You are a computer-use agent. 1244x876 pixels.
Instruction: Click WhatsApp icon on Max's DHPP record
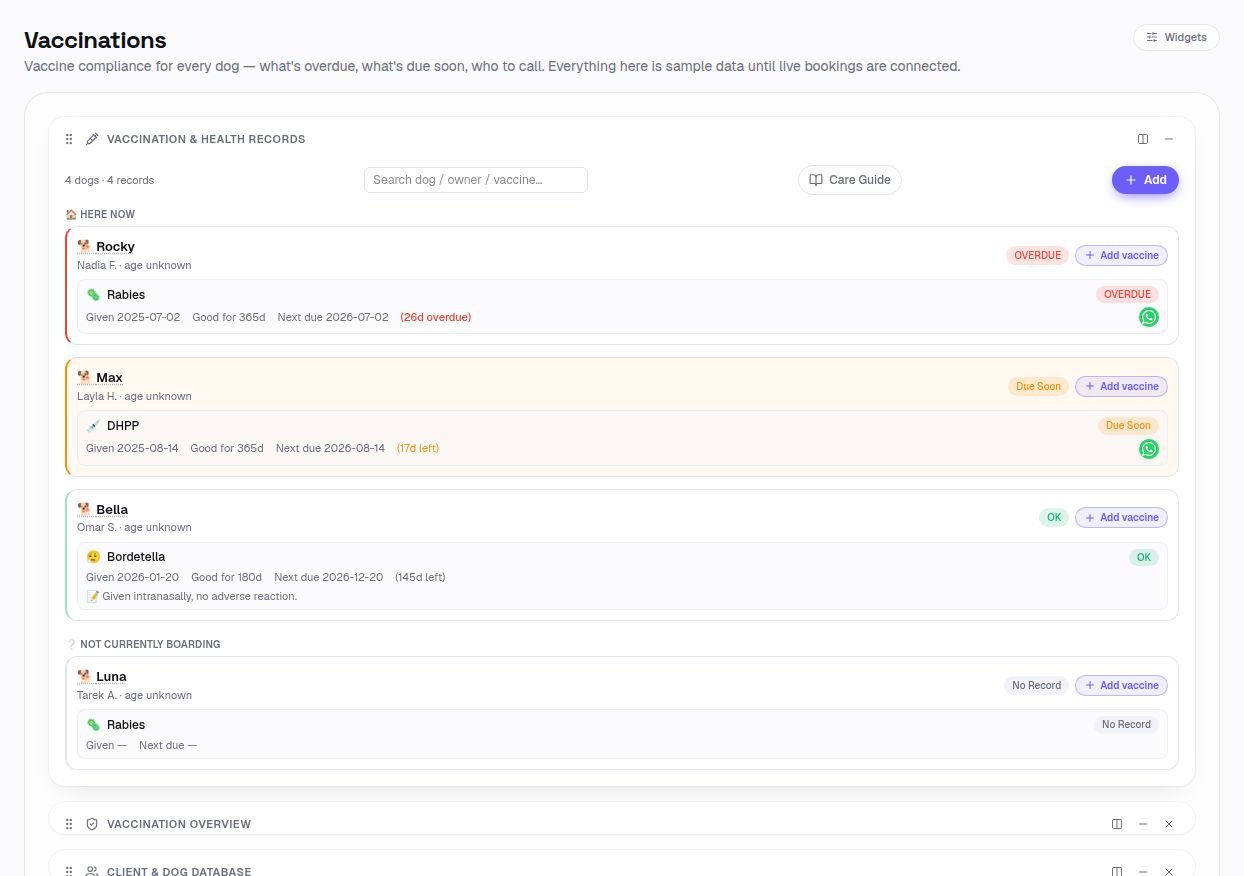(x=1148, y=449)
